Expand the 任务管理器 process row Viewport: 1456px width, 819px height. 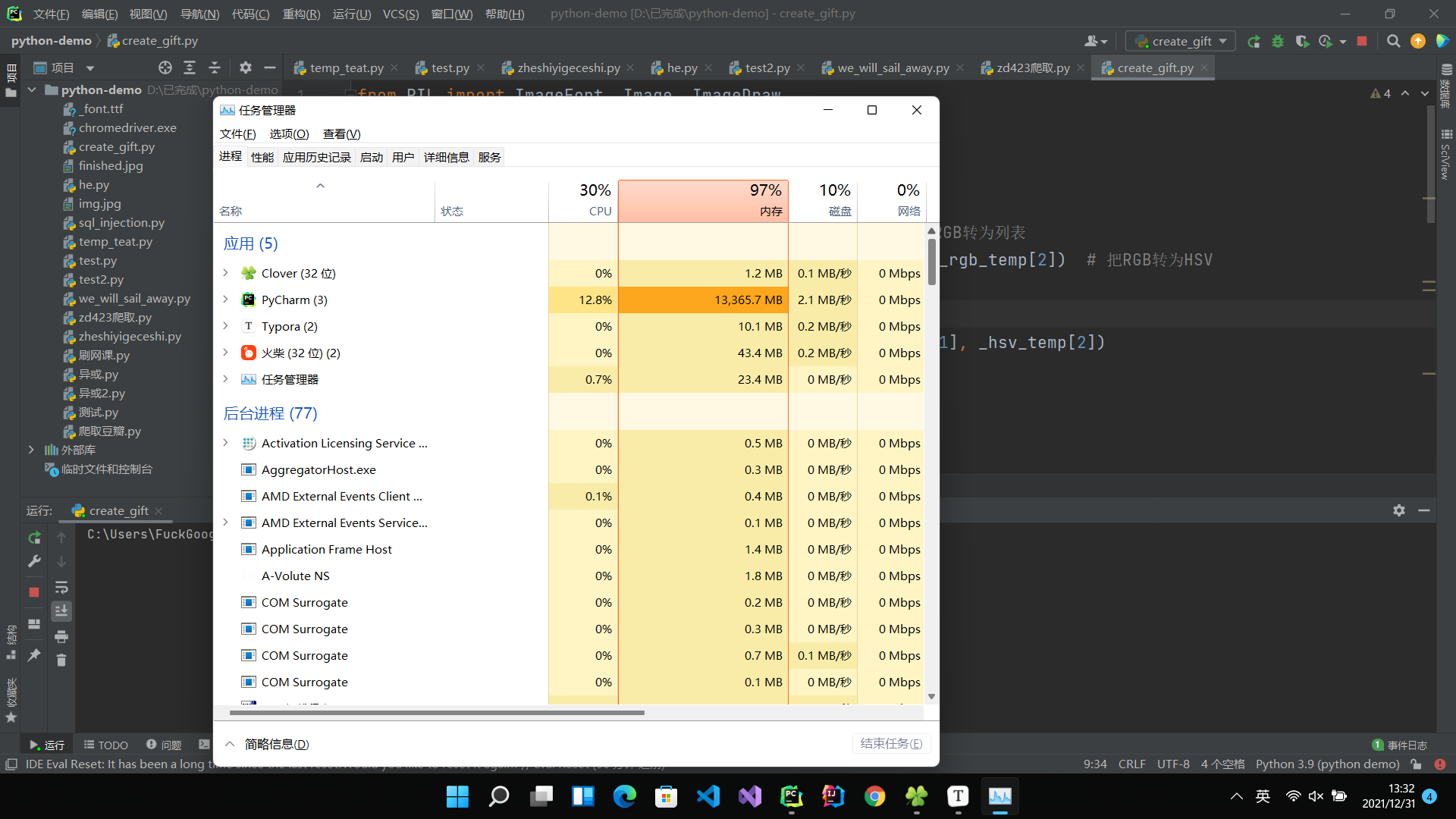click(225, 379)
